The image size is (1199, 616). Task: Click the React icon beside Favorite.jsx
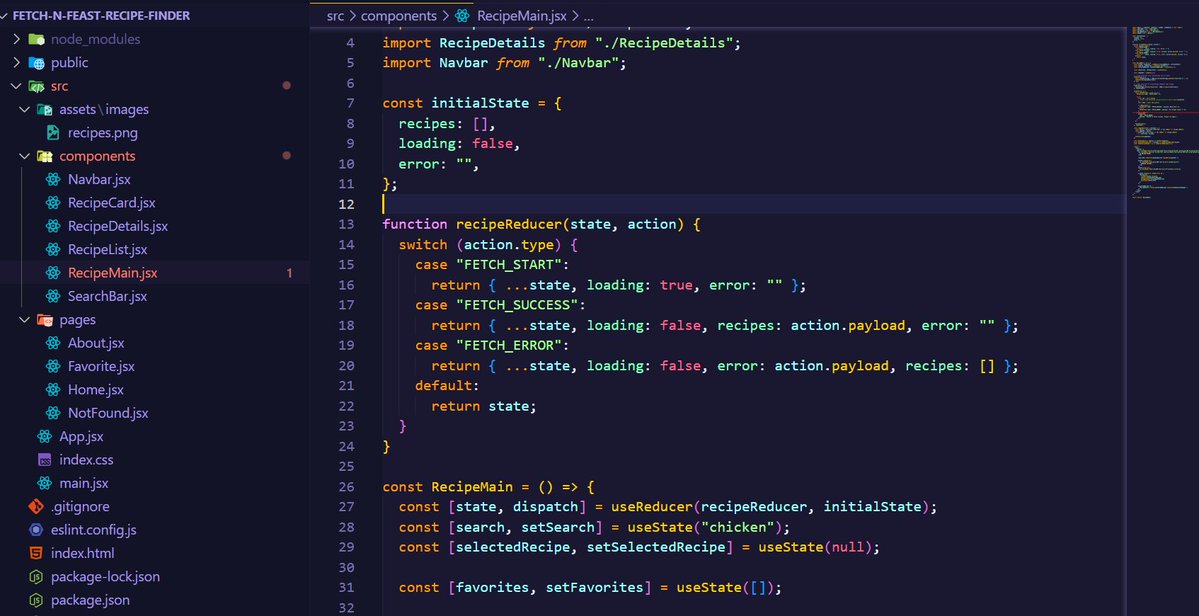coord(53,366)
